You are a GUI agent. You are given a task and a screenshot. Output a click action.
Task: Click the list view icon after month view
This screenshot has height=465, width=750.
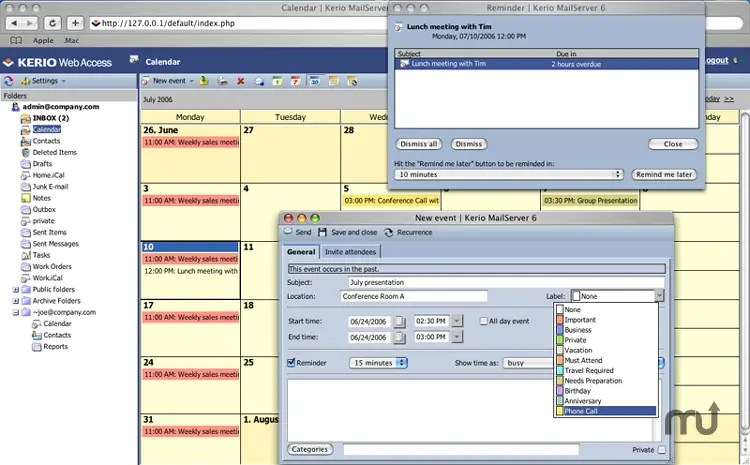click(333, 81)
